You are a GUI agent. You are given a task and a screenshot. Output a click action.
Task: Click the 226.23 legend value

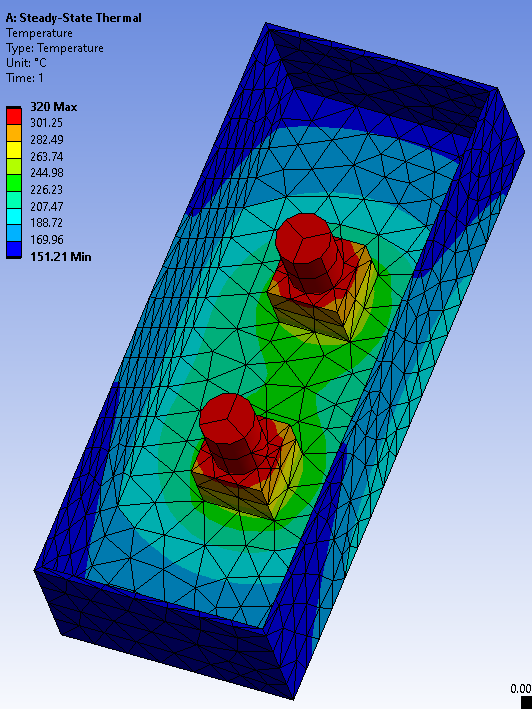pos(46,189)
